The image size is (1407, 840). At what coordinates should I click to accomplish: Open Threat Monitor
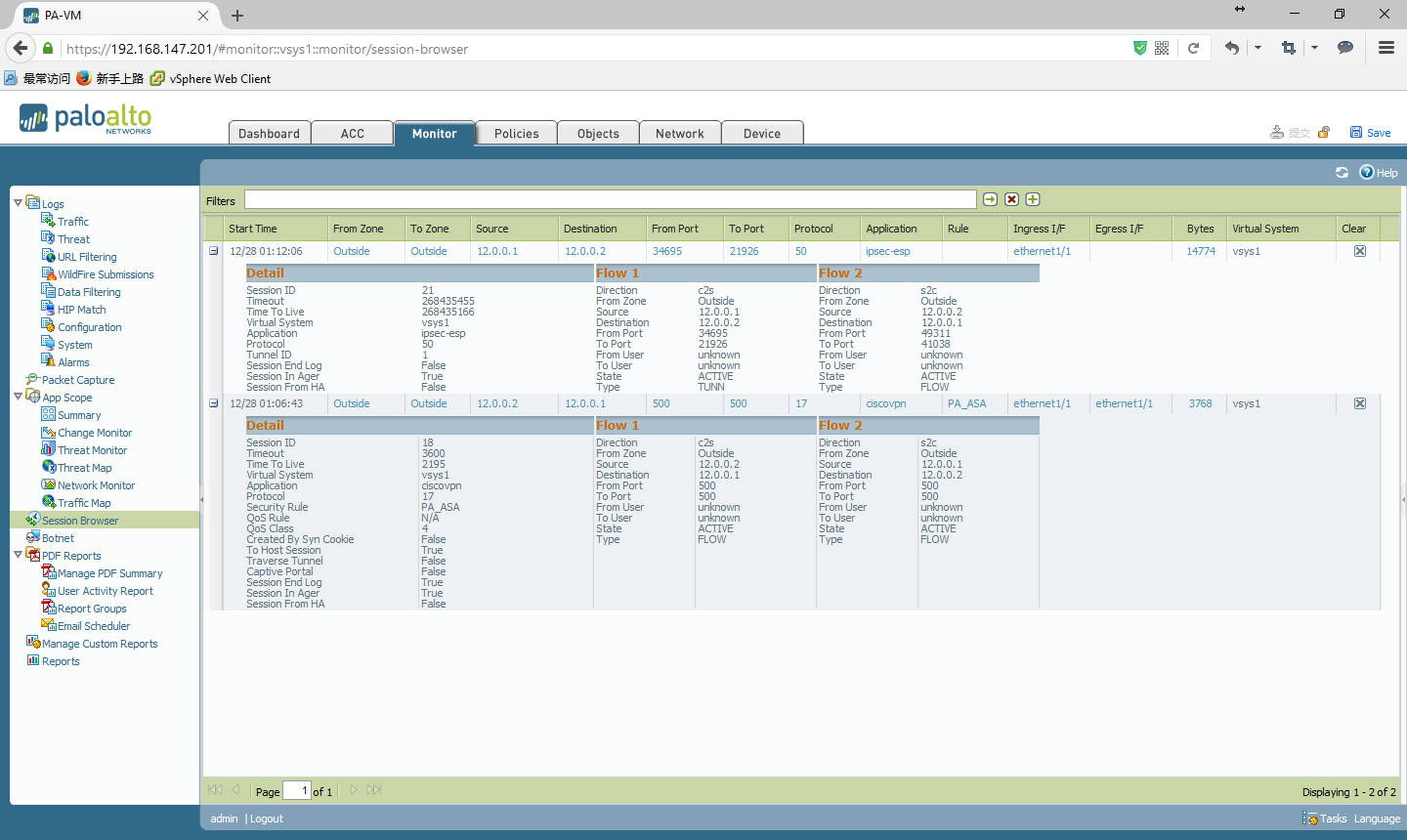click(x=92, y=450)
